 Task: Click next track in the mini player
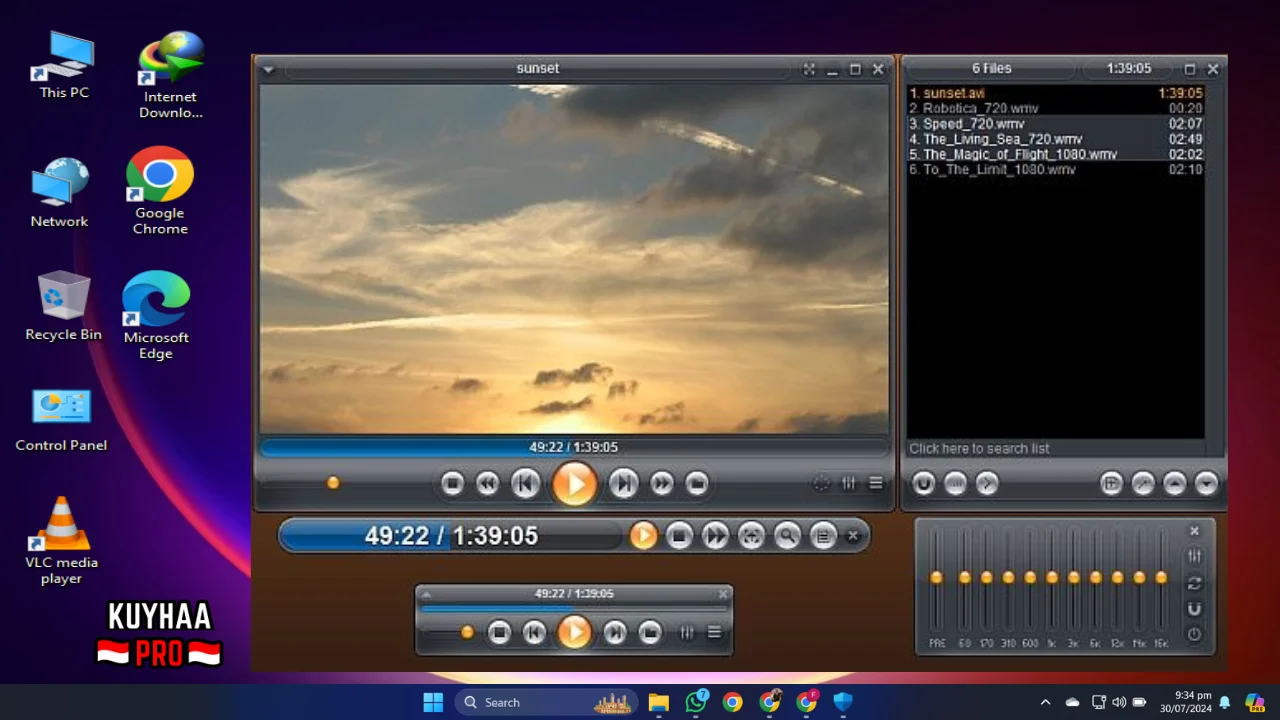click(x=615, y=632)
